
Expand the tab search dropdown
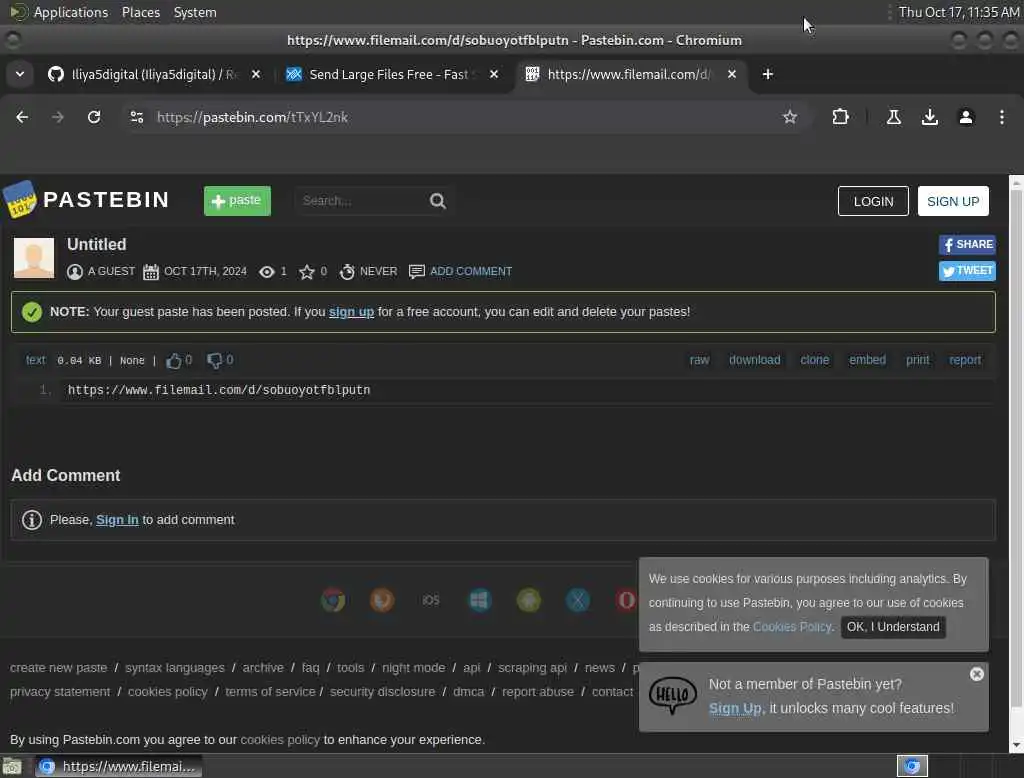pos(20,74)
